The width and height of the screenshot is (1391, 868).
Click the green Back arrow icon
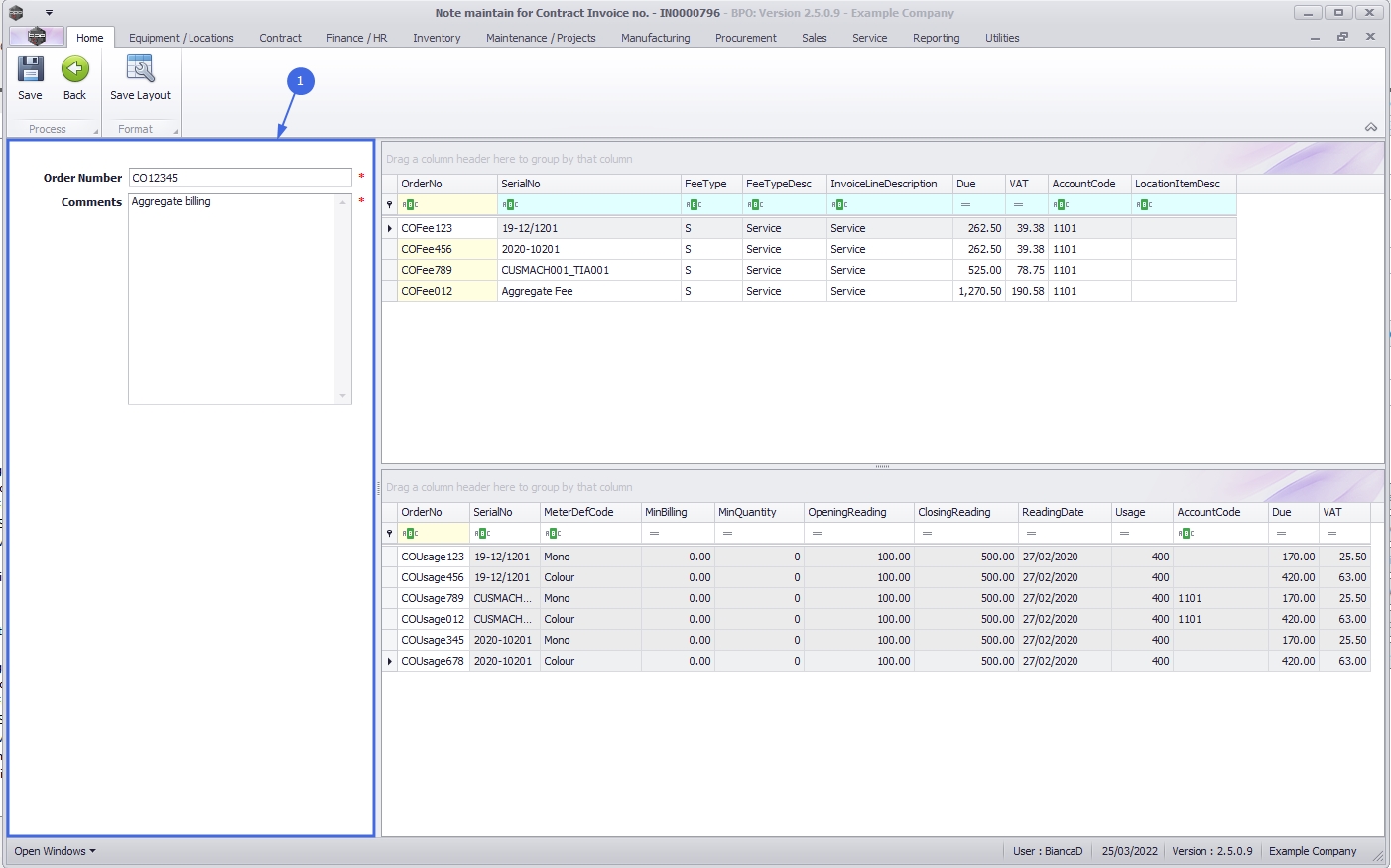click(75, 70)
